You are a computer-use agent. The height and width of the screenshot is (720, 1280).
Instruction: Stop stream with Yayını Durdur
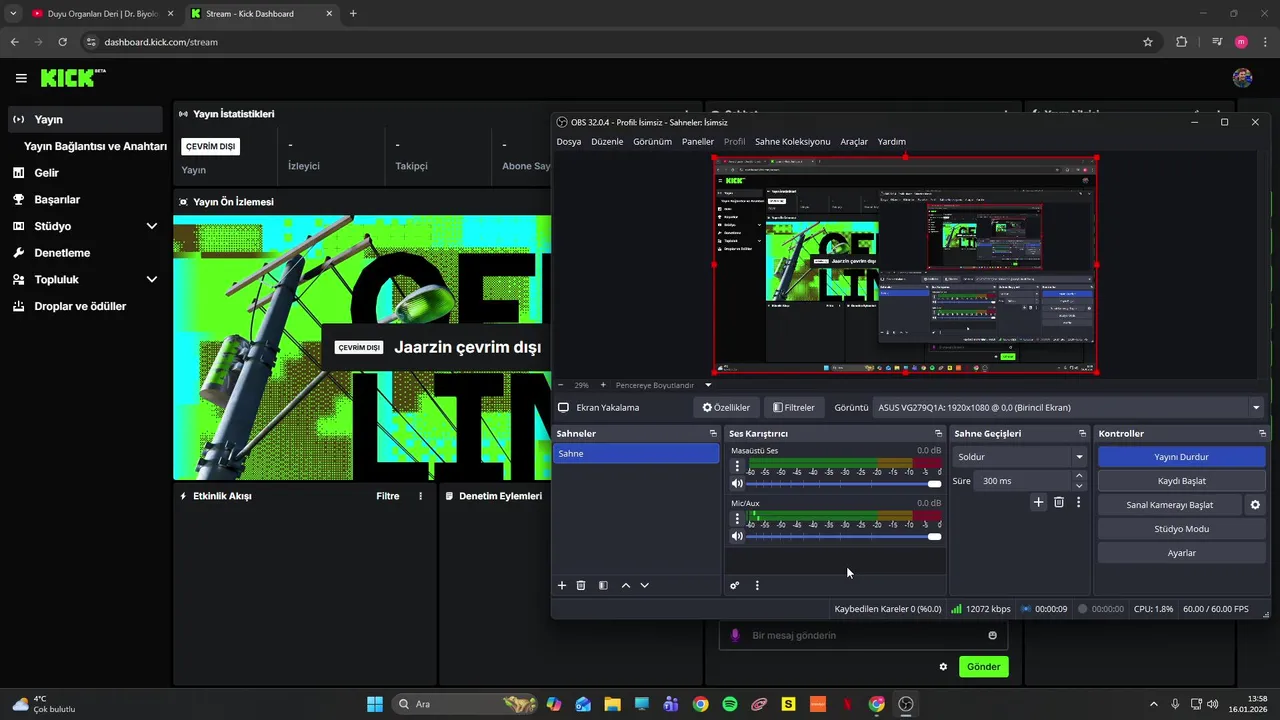(1181, 457)
